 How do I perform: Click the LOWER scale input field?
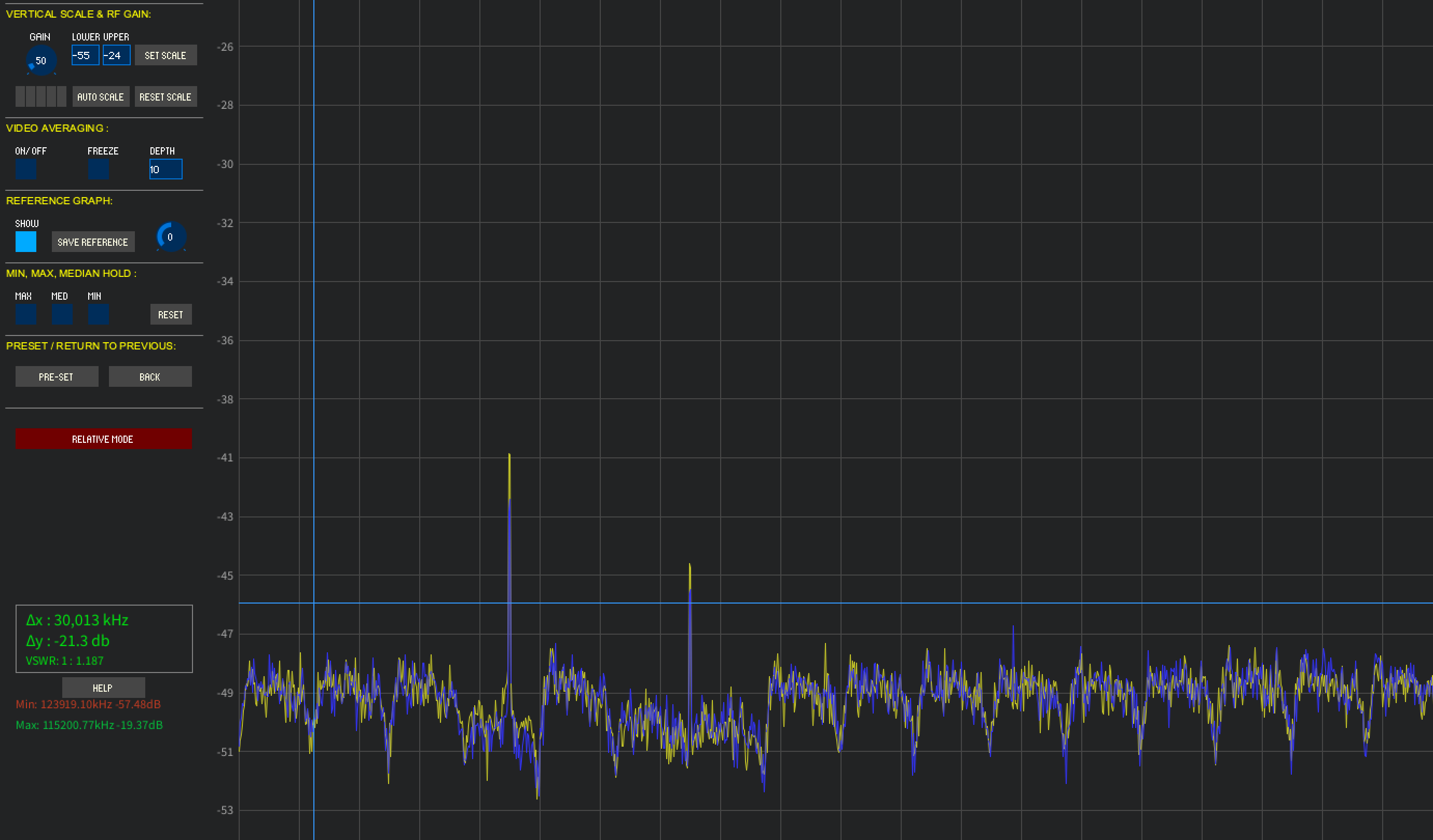coord(85,55)
